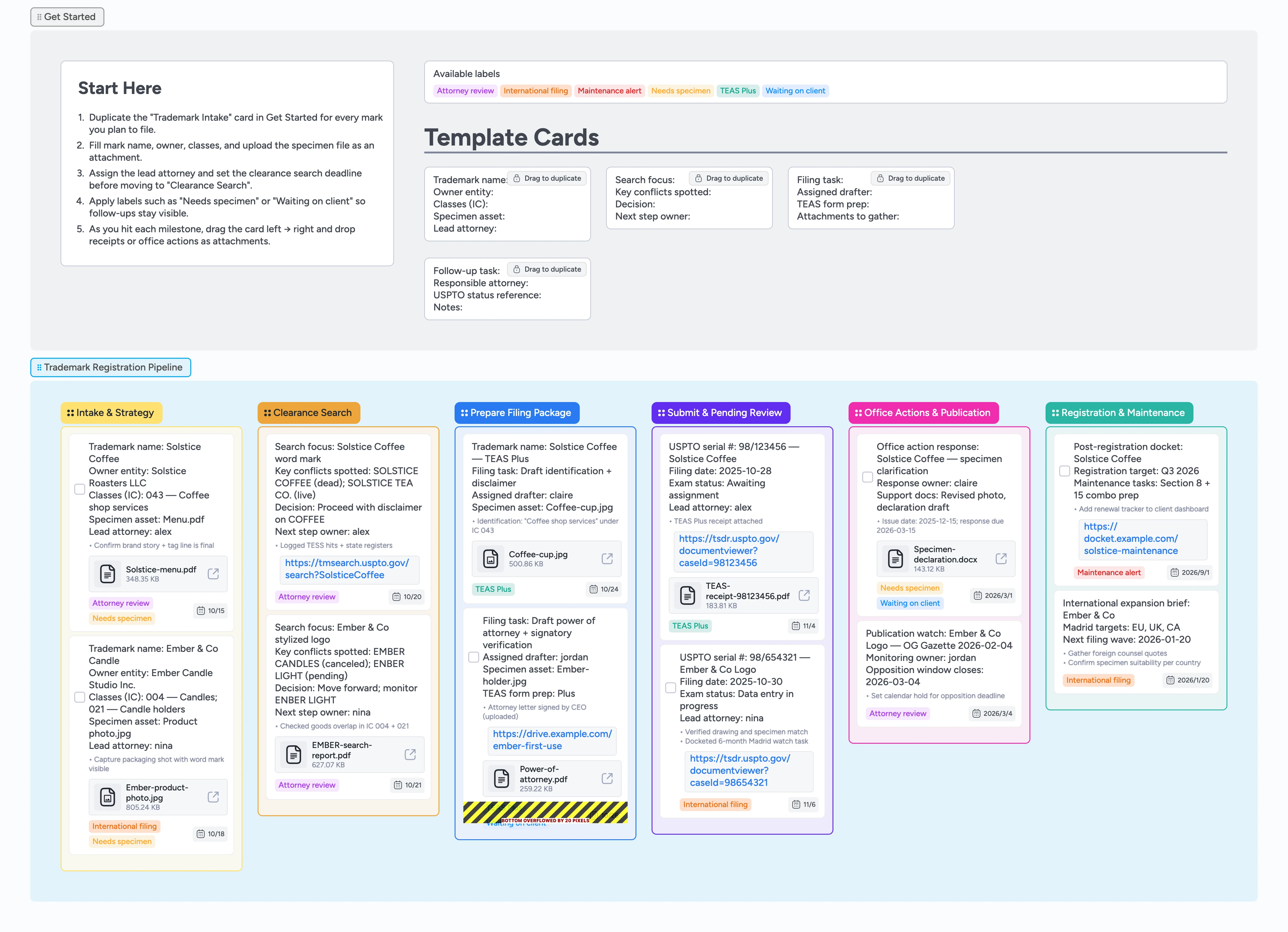This screenshot has height=932, width=1288.
Task: Click the 10/15 calendar date icon
Action: point(201,610)
